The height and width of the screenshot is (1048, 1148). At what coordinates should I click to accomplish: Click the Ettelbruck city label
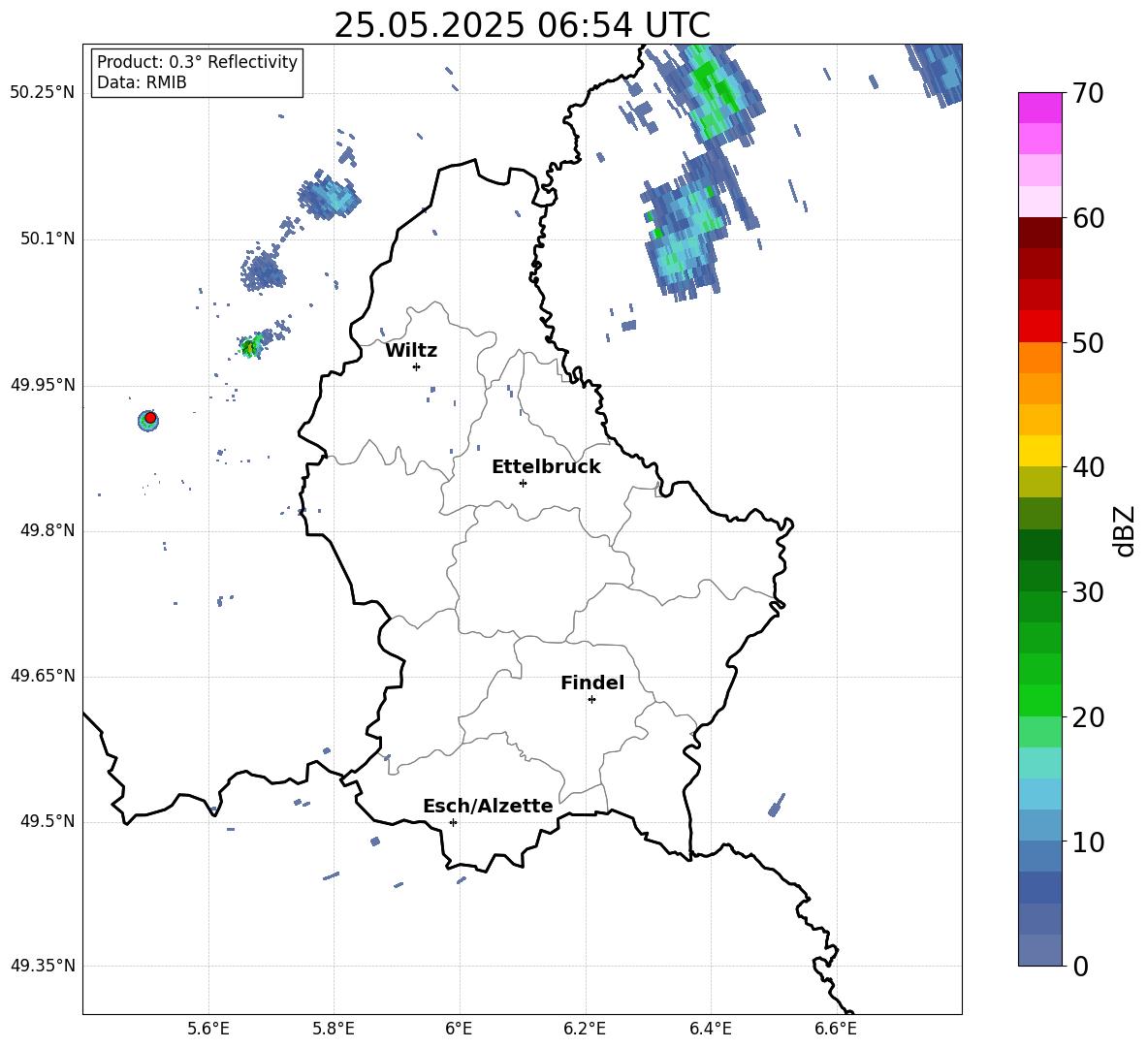pyautogui.click(x=546, y=467)
